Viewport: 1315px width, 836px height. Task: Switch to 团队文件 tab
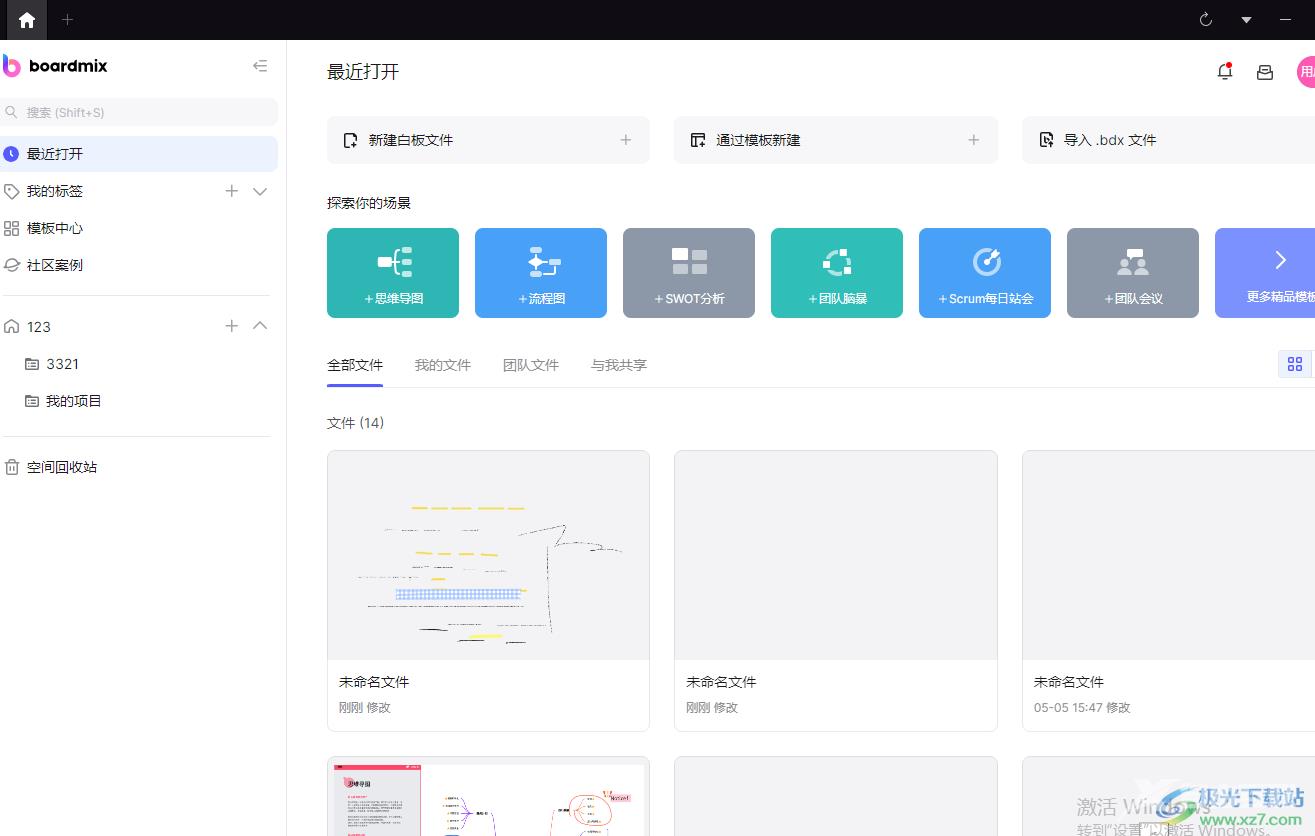click(531, 365)
